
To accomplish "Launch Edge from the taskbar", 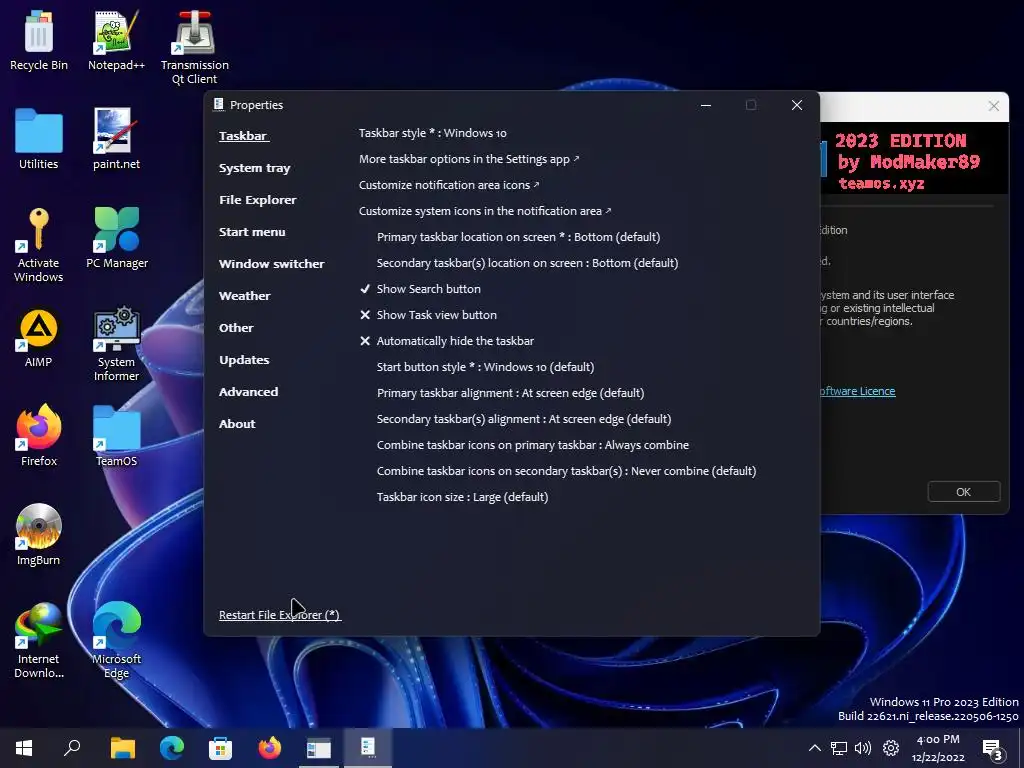I will pyautogui.click(x=172, y=748).
